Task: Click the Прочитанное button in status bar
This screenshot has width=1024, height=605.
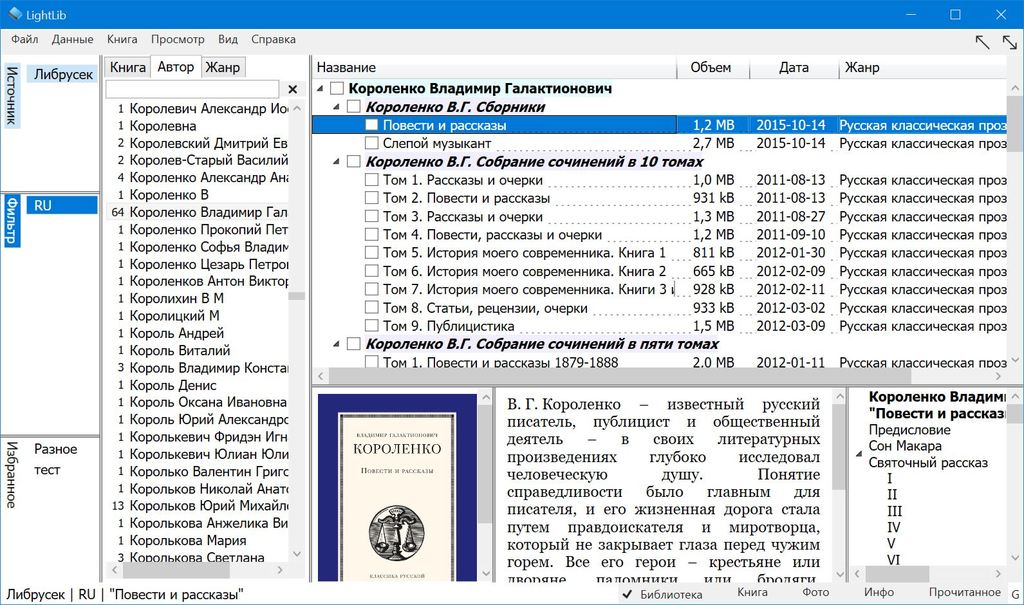Action: pos(964,593)
